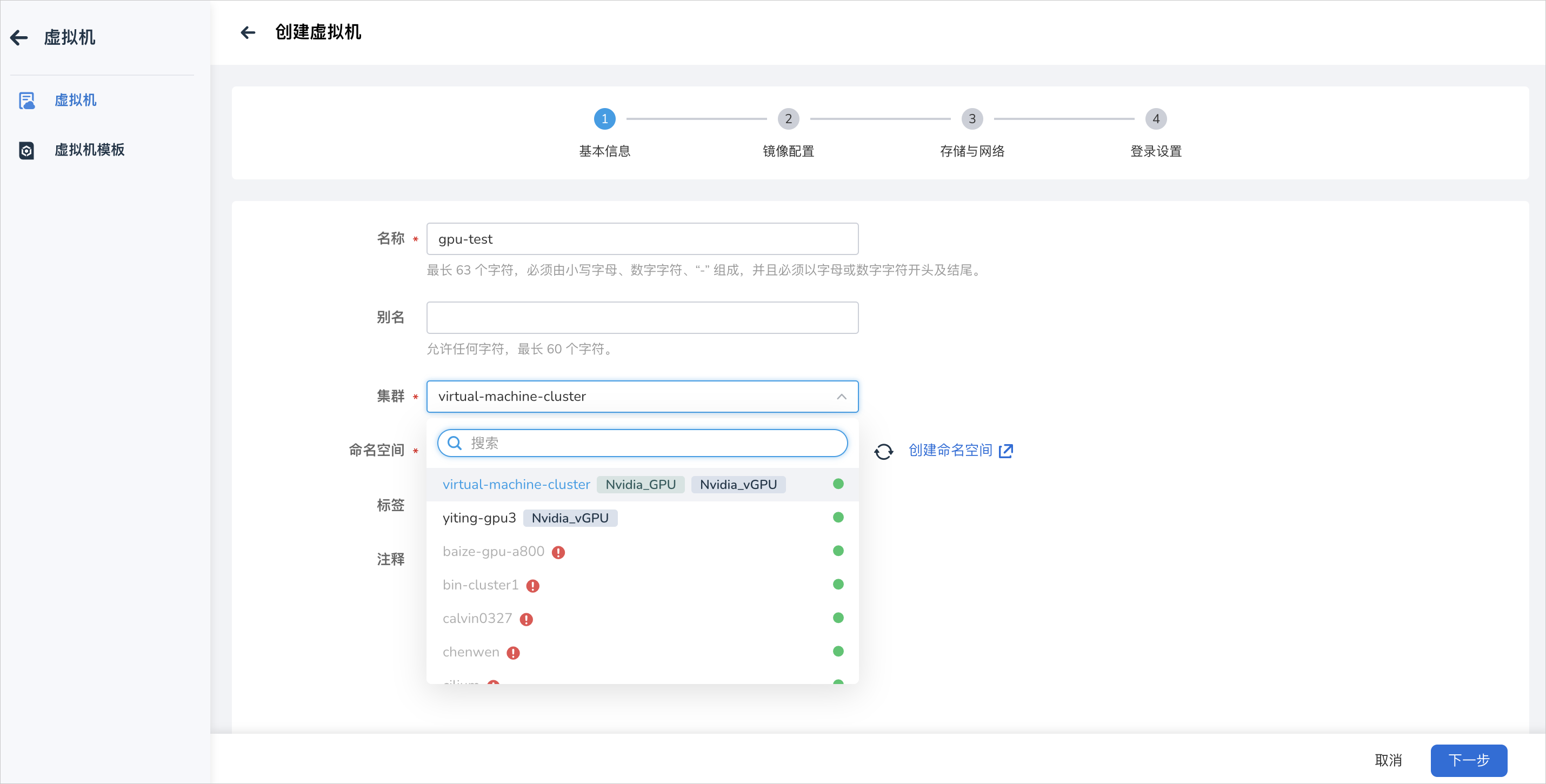Click green status dot of virtual-machine-cluster
The image size is (1546, 784).
[x=838, y=484]
